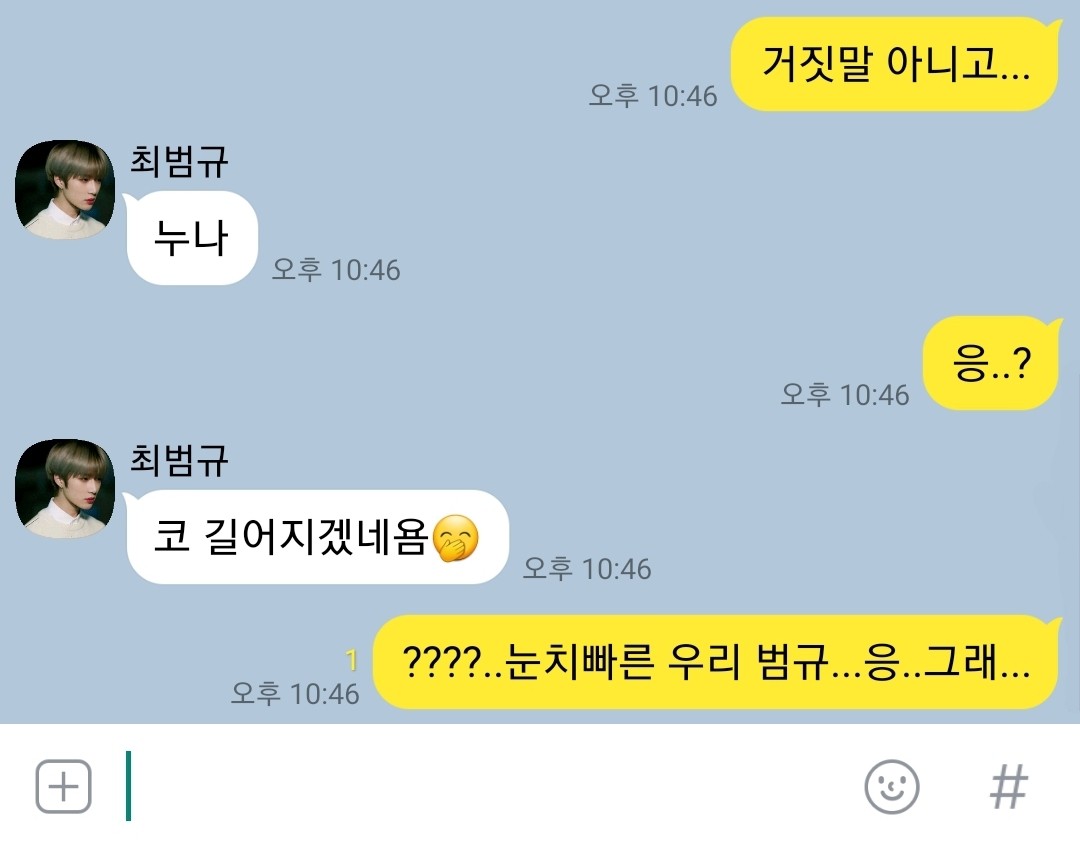Open the emoticon picker smiley icon

[x=891, y=787]
